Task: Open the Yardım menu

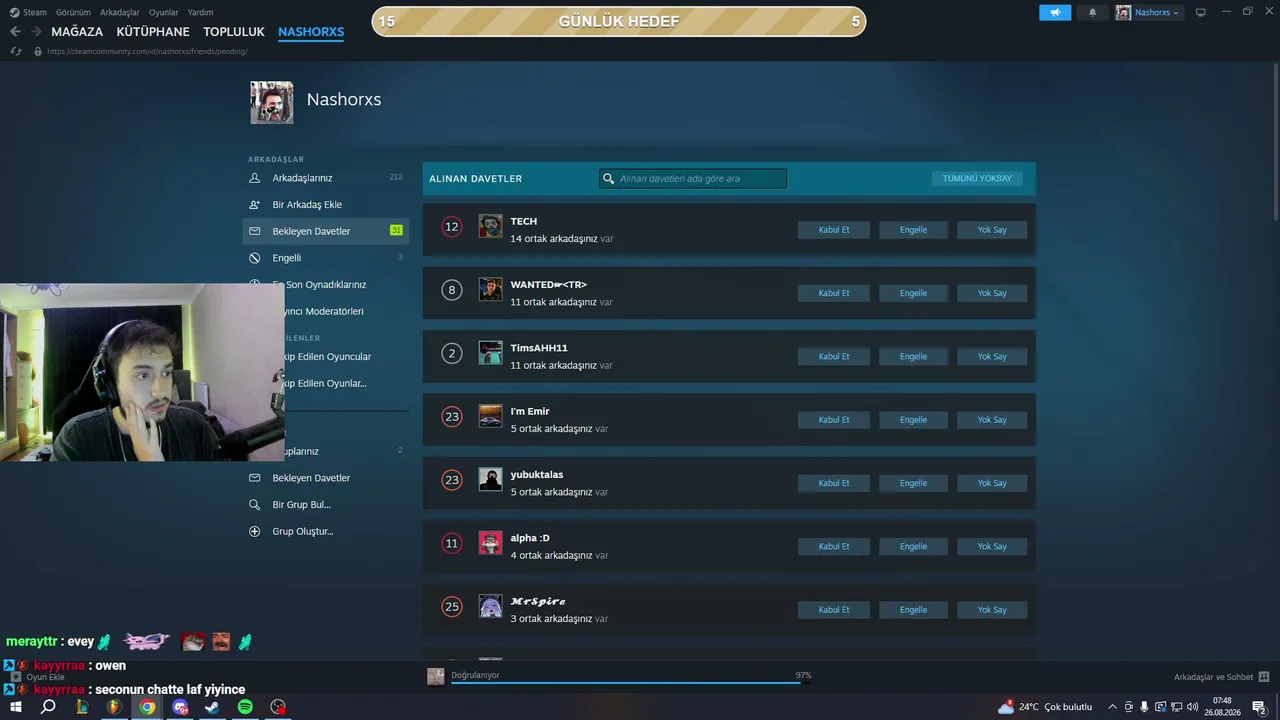Action: pos(201,12)
